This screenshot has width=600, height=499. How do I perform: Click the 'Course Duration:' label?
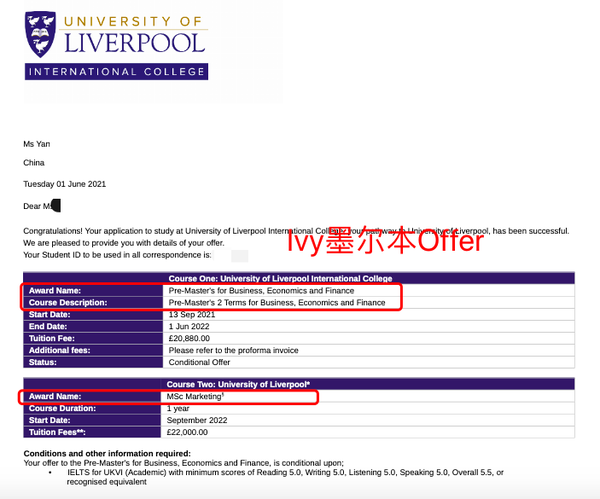point(62,408)
